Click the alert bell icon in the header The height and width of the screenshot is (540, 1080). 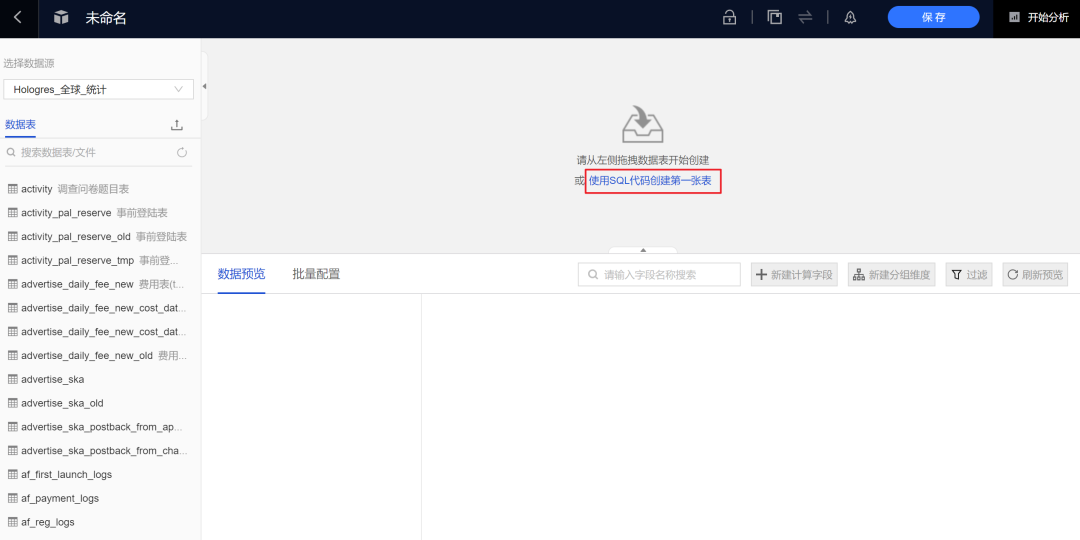tap(850, 18)
